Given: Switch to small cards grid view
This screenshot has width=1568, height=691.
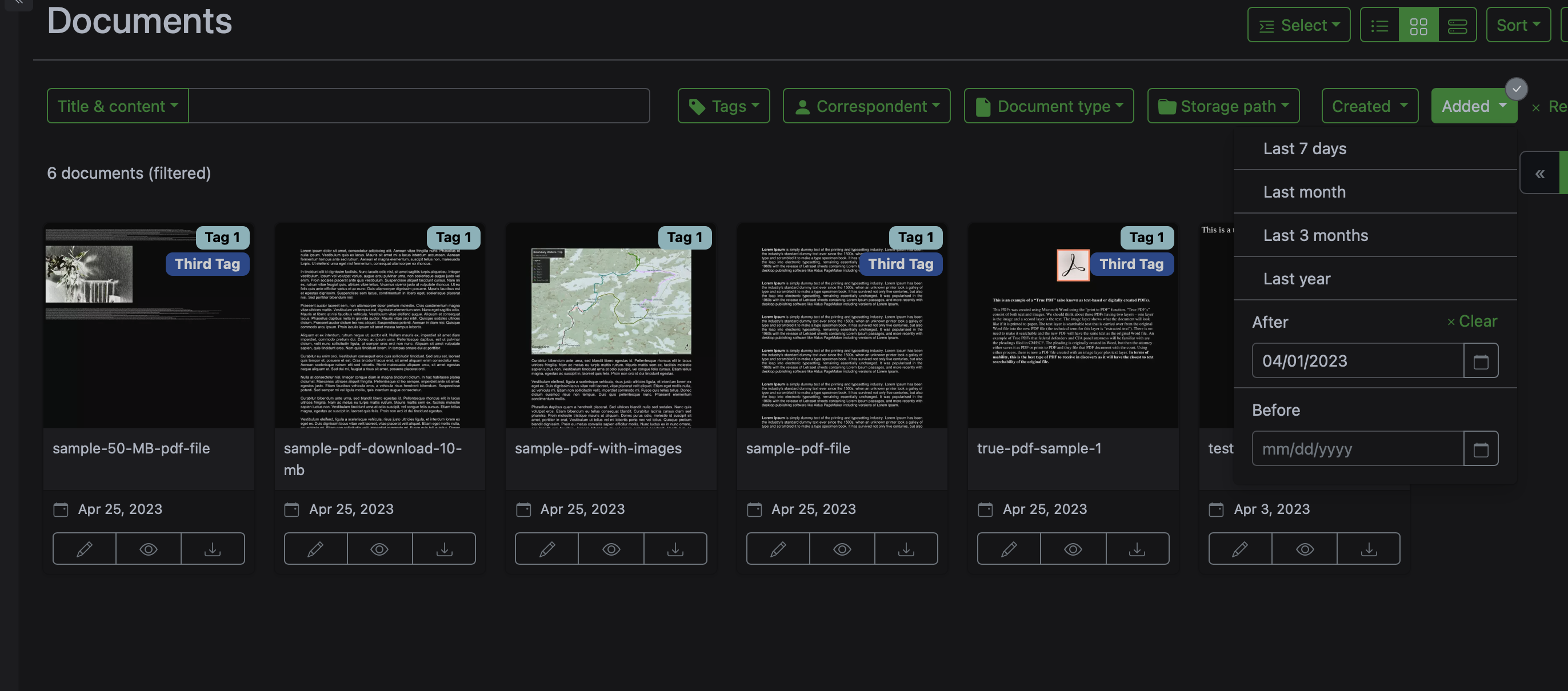Looking at the screenshot, I should pyautogui.click(x=1418, y=26).
